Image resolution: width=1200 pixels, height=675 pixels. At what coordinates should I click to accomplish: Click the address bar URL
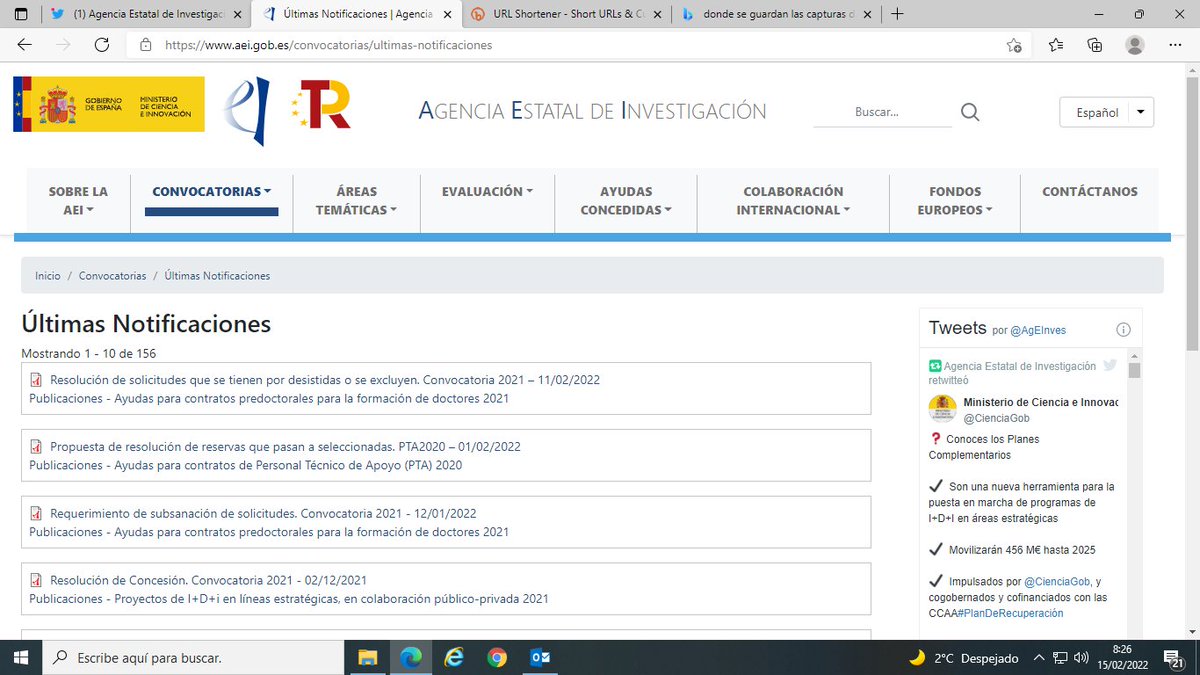(x=328, y=45)
